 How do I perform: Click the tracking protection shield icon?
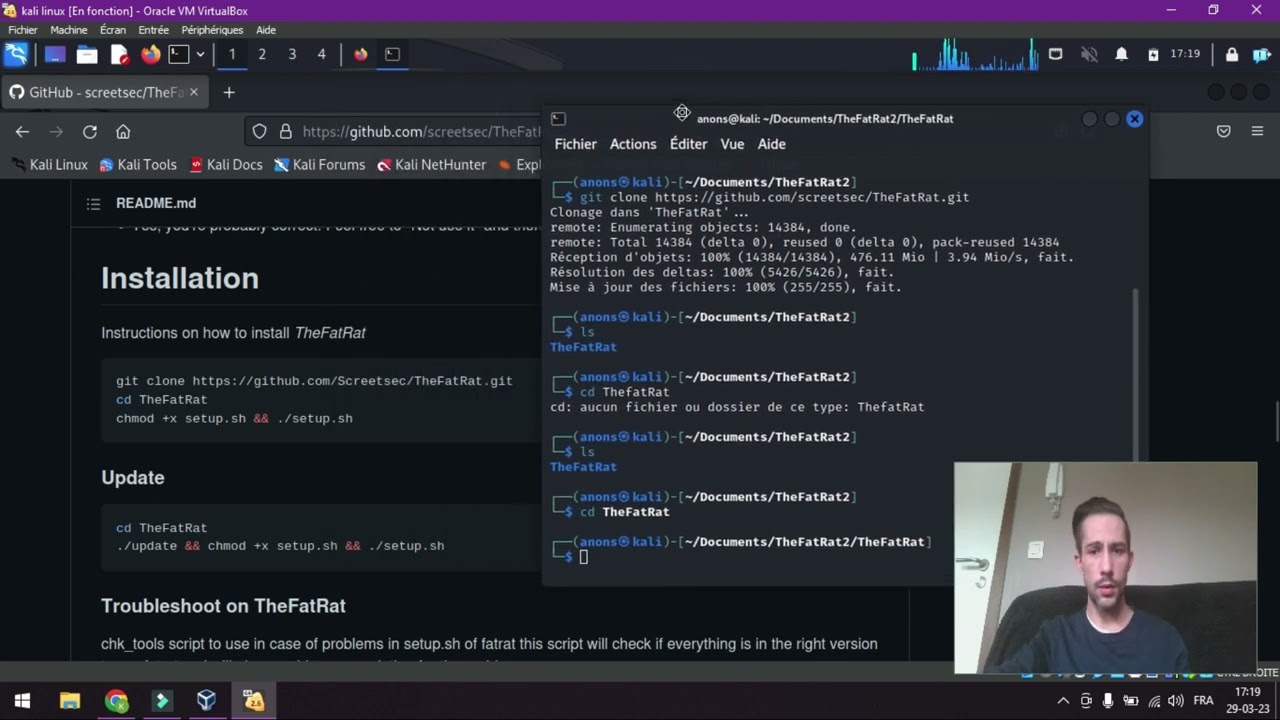tap(259, 131)
